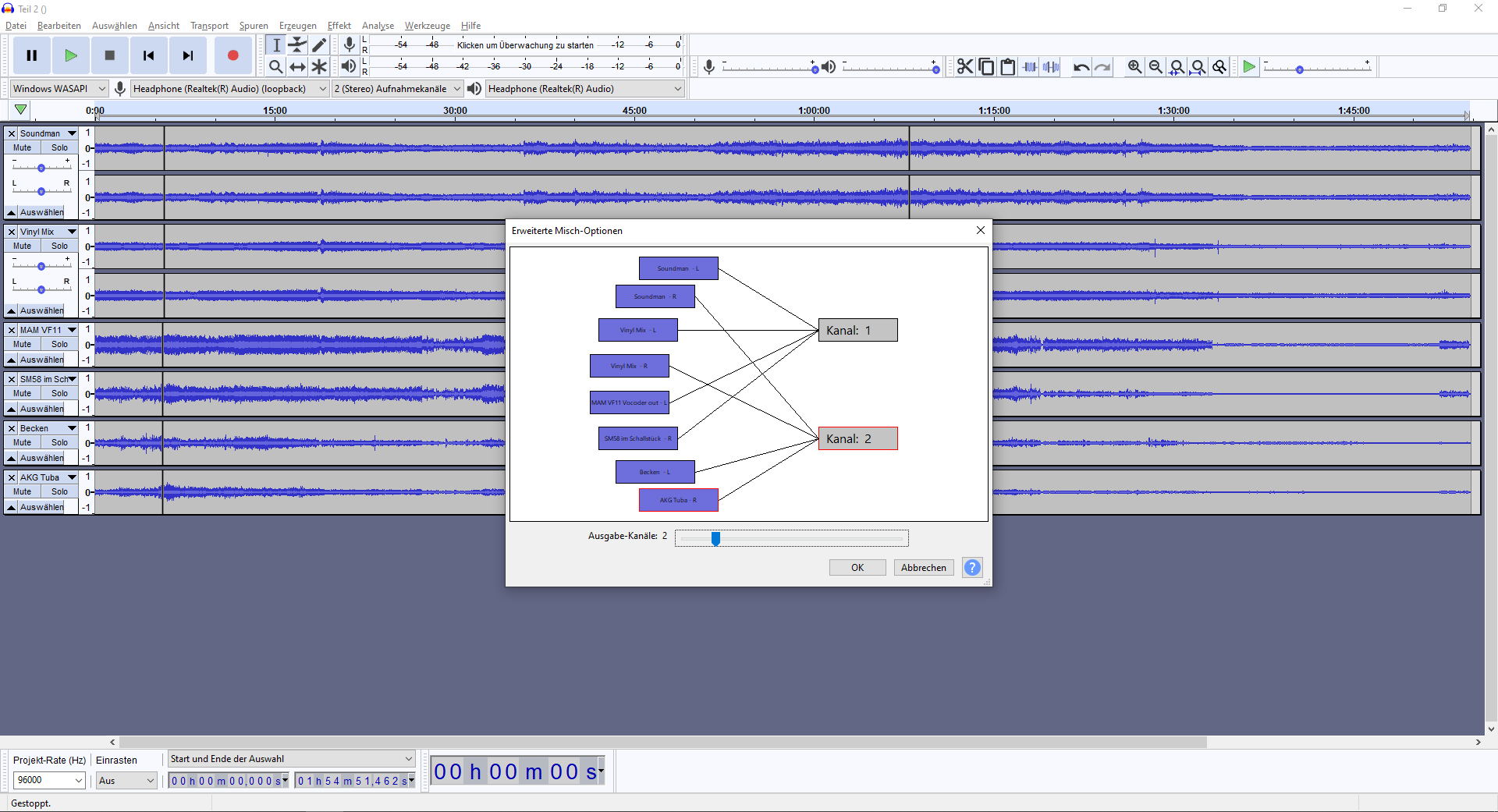
Task: Open the Windows WASAPI host dropdown
Action: pos(59,89)
